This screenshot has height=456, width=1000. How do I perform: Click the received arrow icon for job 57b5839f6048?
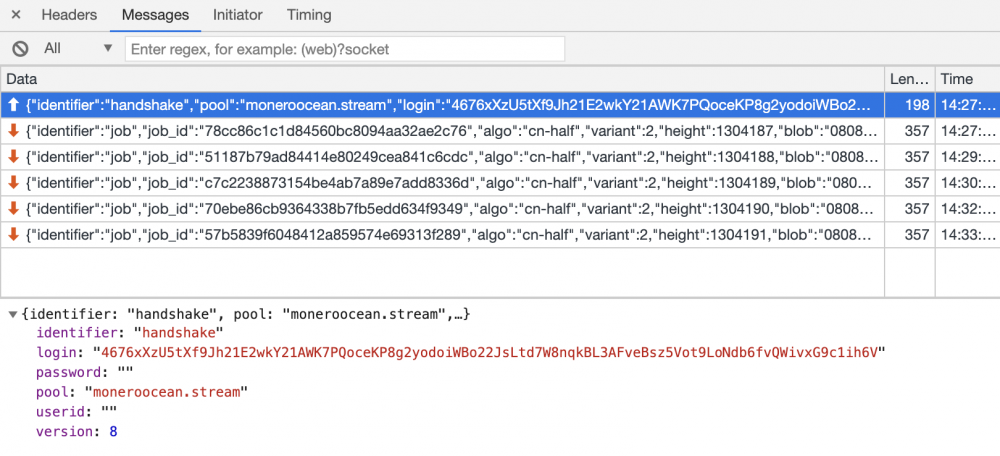(x=13, y=235)
